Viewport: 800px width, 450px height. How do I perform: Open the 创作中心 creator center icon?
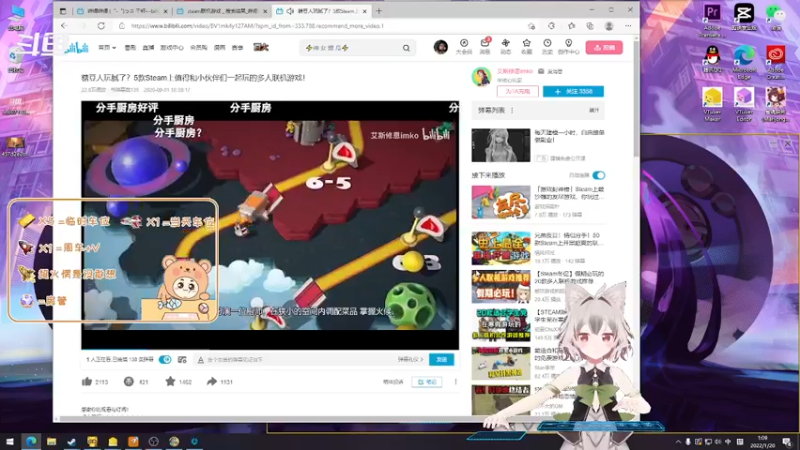pos(568,46)
